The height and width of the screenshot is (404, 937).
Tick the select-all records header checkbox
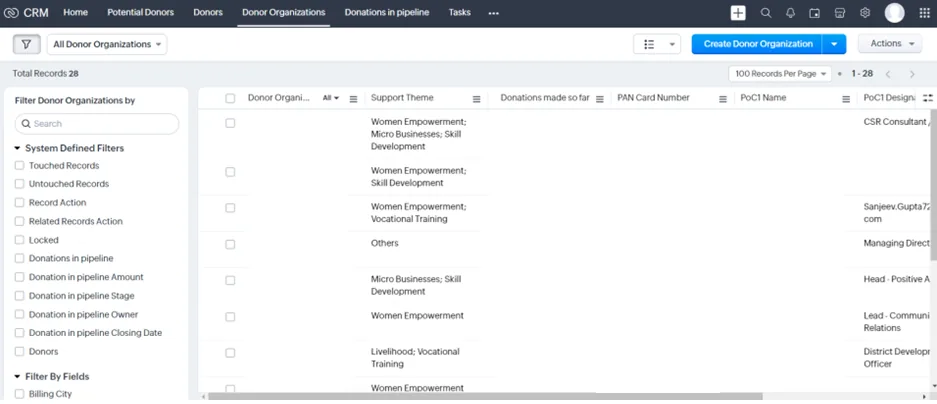tap(230, 99)
